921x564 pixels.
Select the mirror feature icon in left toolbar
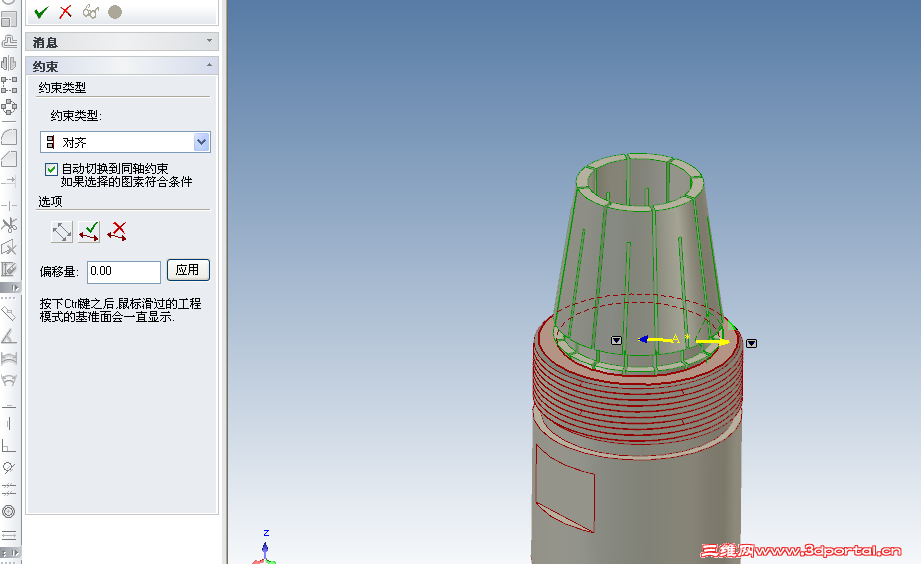tap(9, 63)
